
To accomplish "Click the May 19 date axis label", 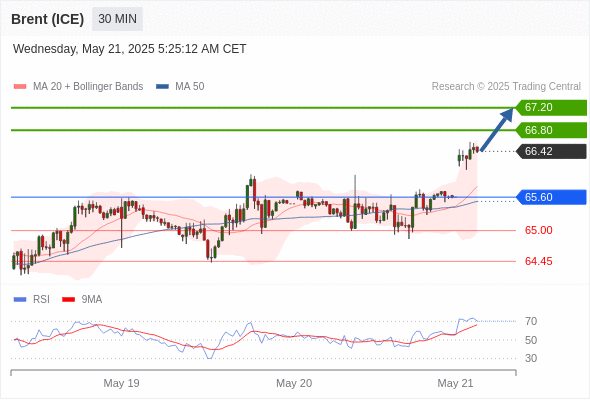I will click(121, 383).
